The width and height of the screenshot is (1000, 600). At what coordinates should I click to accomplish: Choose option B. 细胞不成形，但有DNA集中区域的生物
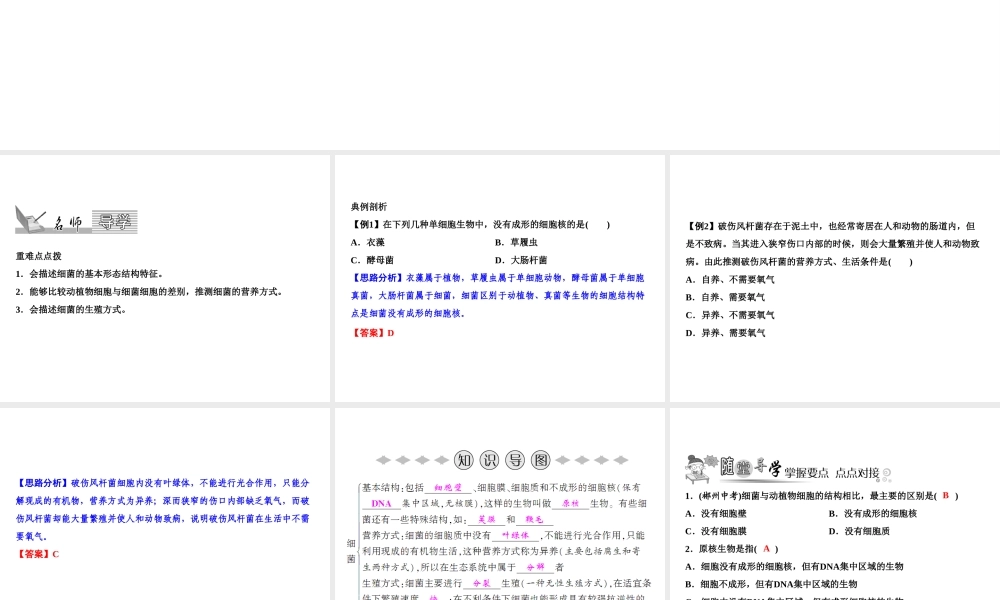click(771, 584)
